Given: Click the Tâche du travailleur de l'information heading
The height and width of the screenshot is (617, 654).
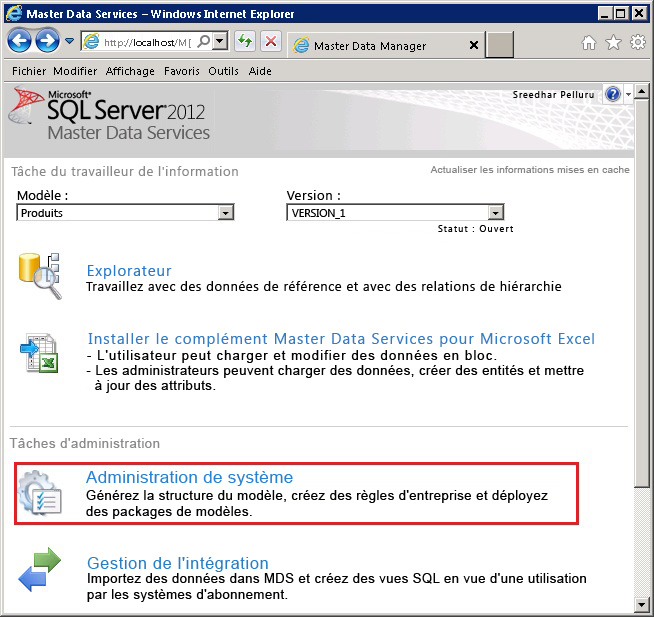Looking at the screenshot, I should pyautogui.click(x=125, y=171).
